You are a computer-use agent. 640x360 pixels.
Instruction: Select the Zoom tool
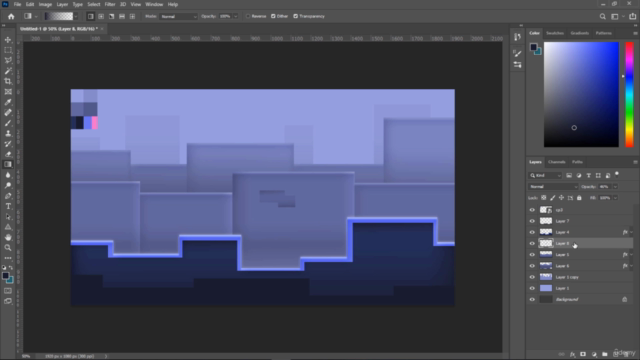[x=8, y=248]
